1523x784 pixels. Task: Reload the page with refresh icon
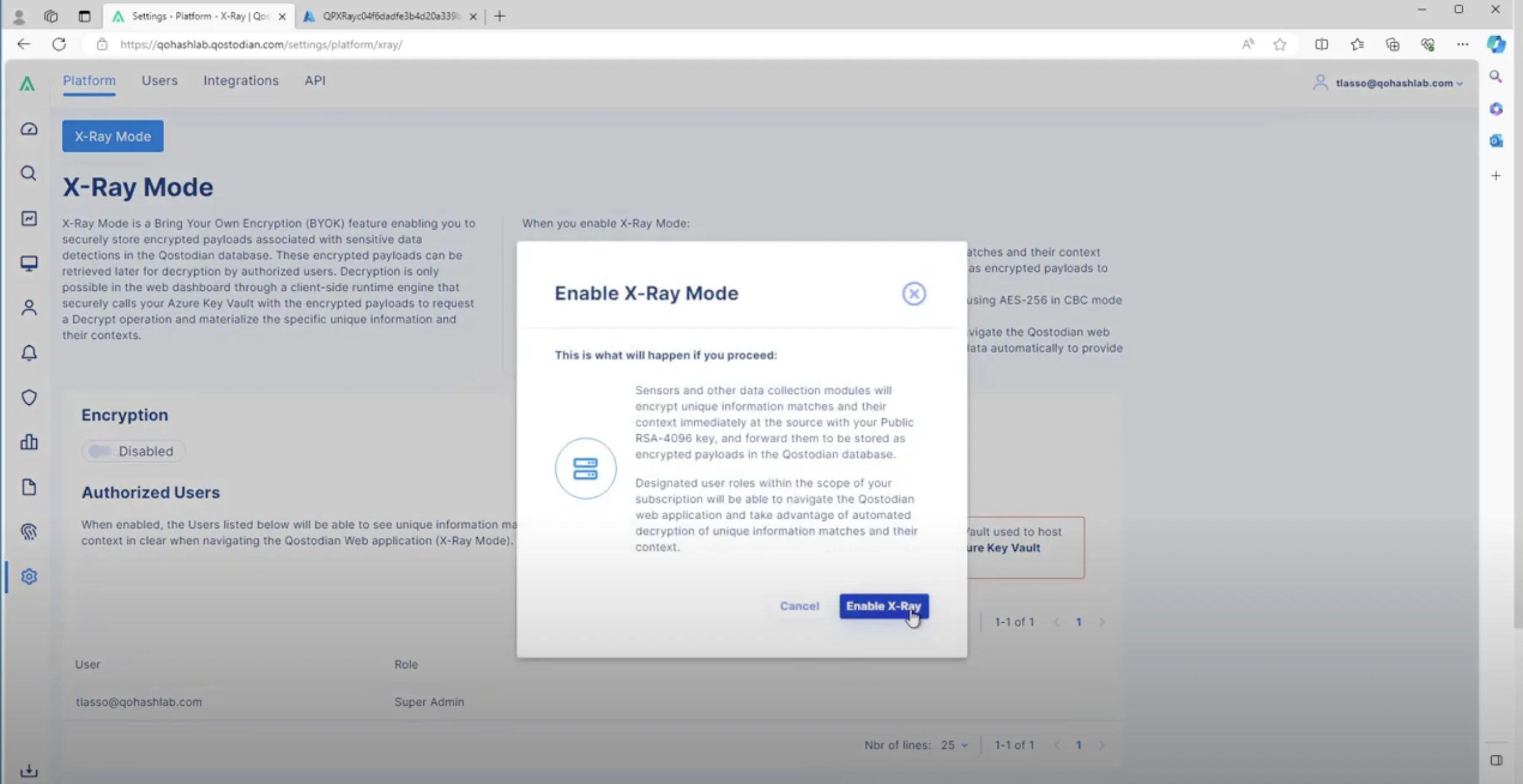tap(59, 44)
